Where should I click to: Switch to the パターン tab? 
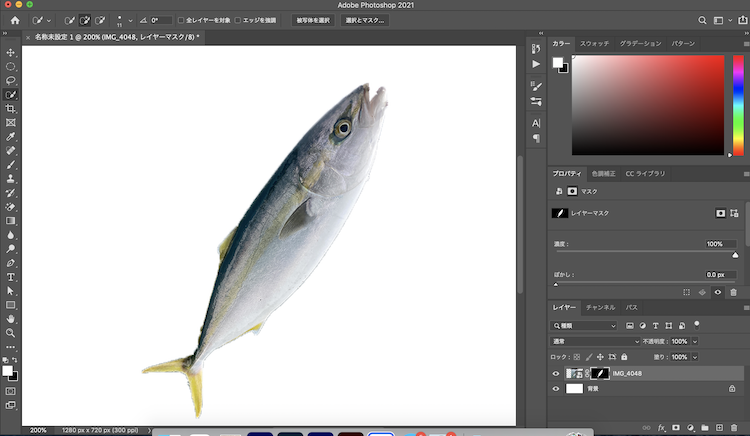pyautogui.click(x=683, y=44)
